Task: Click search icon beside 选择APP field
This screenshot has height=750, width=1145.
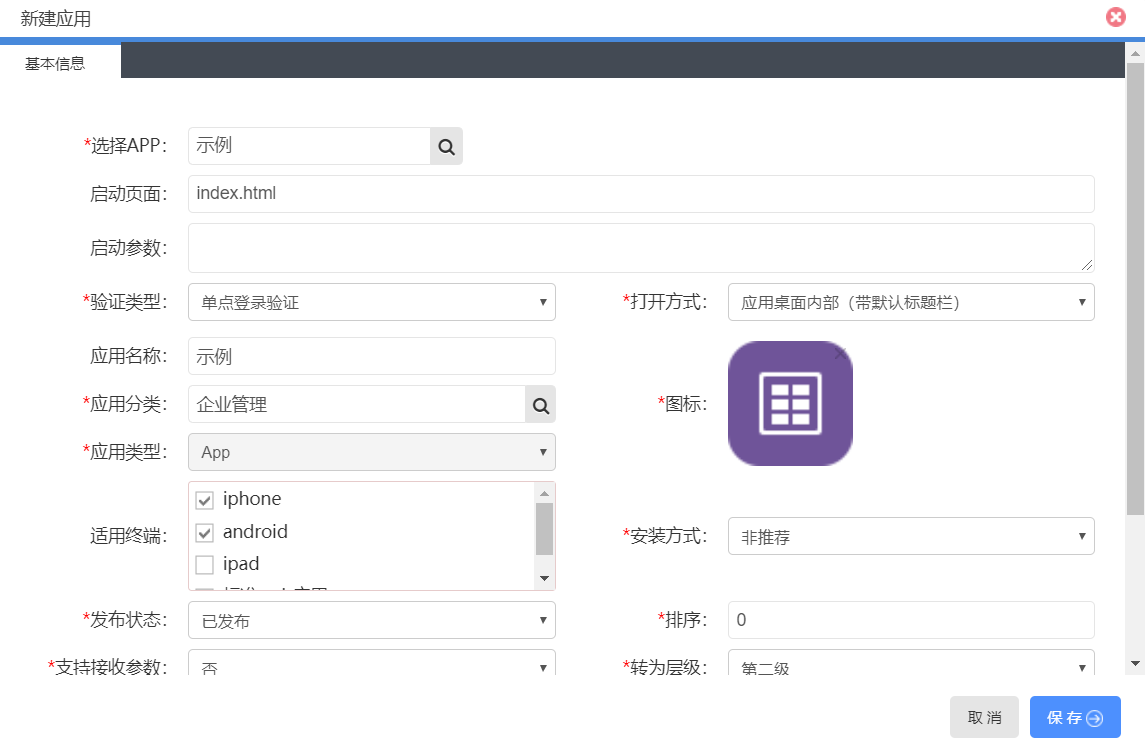Action: 446,146
